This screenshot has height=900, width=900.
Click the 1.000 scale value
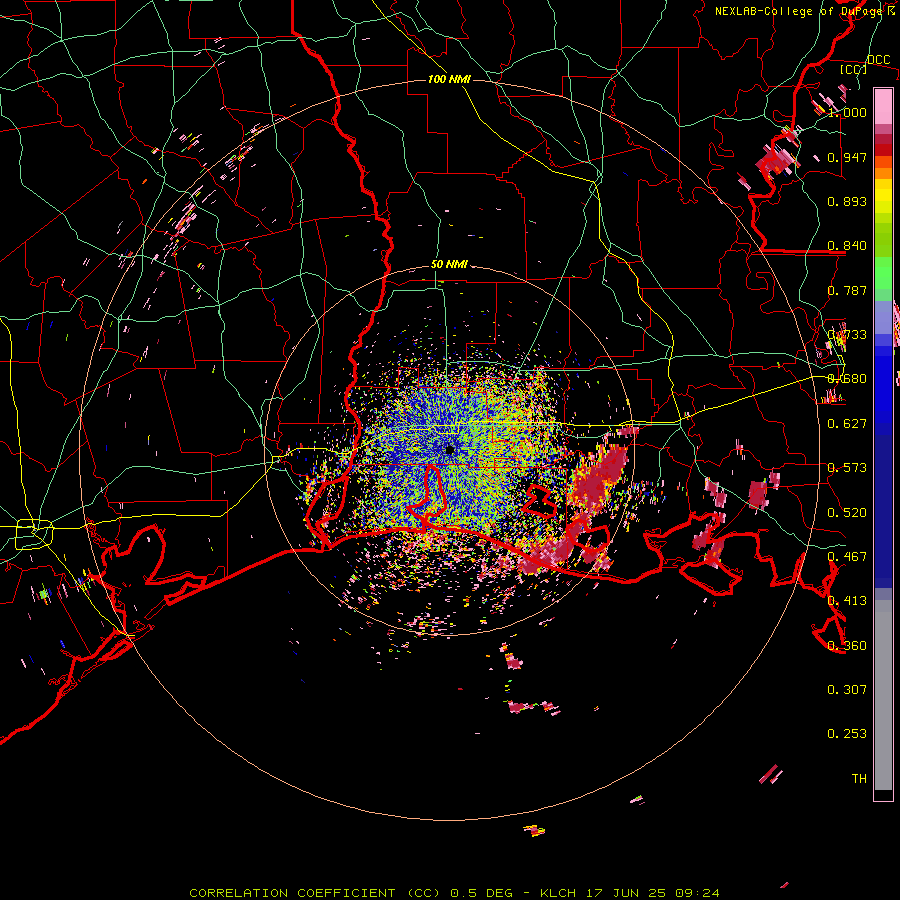pos(847,112)
